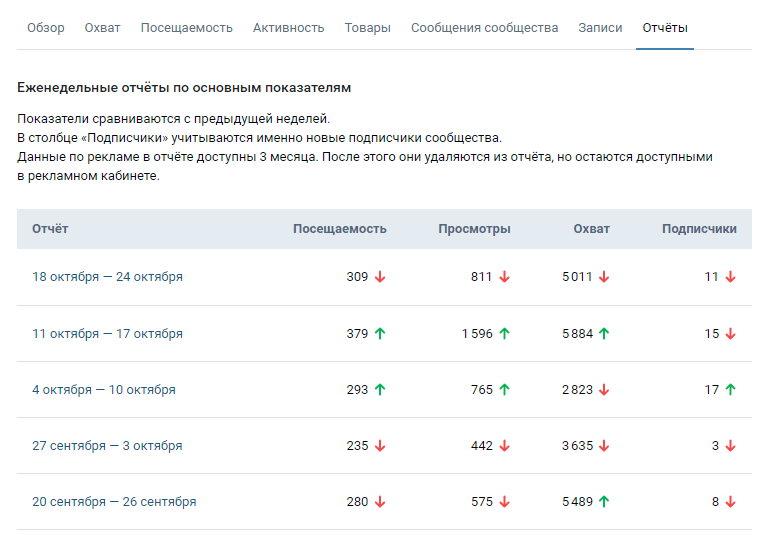
Task: Click the red down arrow next to 11 subscribers
Action: tap(731, 277)
